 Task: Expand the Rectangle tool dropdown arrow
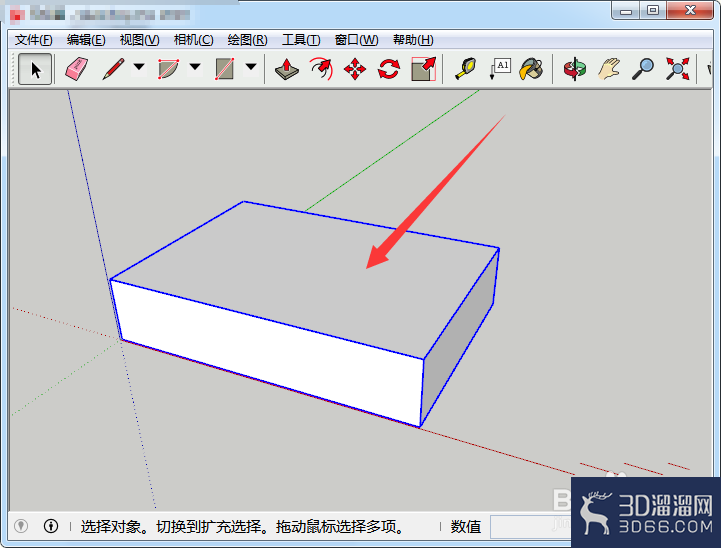point(251,67)
